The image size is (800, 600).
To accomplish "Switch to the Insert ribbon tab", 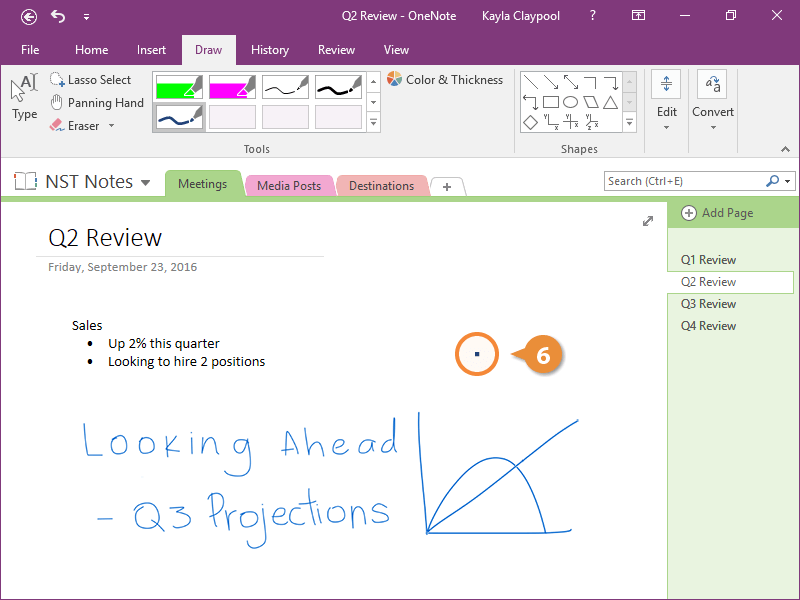I will click(151, 50).
